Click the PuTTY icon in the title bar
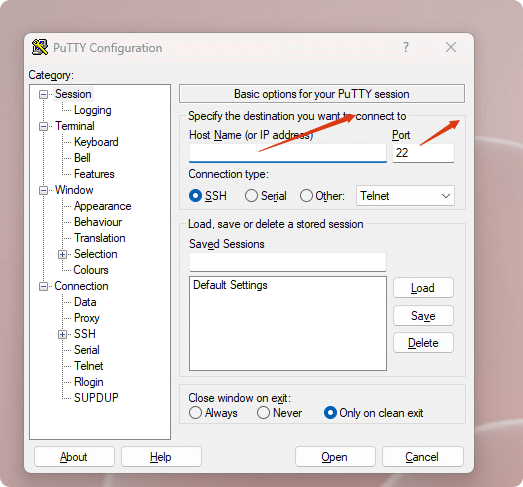Image resolution: width=523 pixels, height=487 pixels. tap(40, 47)
